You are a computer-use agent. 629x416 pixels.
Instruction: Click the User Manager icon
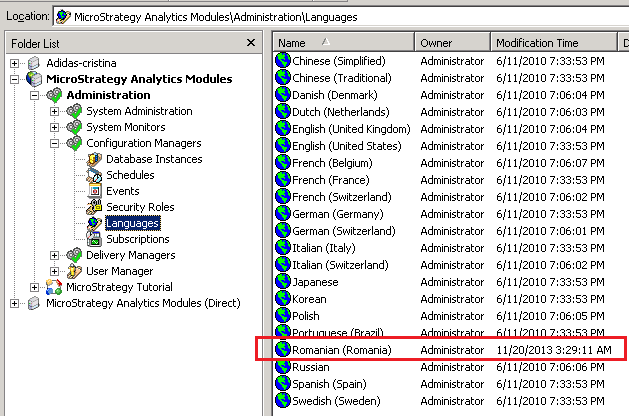coord(74,271)
